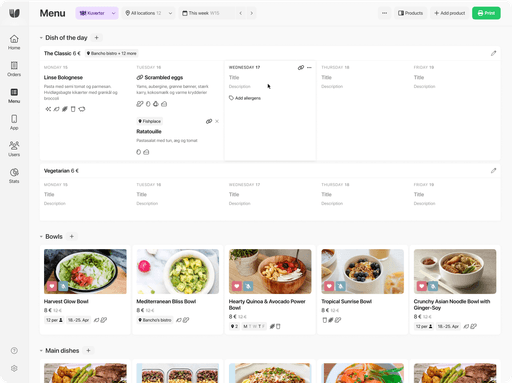Image resolution: width=512 pixels, height=383 pixels.
Task: Open more options on Wednesday 17 cell
Action: pyautogui.click(x=309, y=67)
